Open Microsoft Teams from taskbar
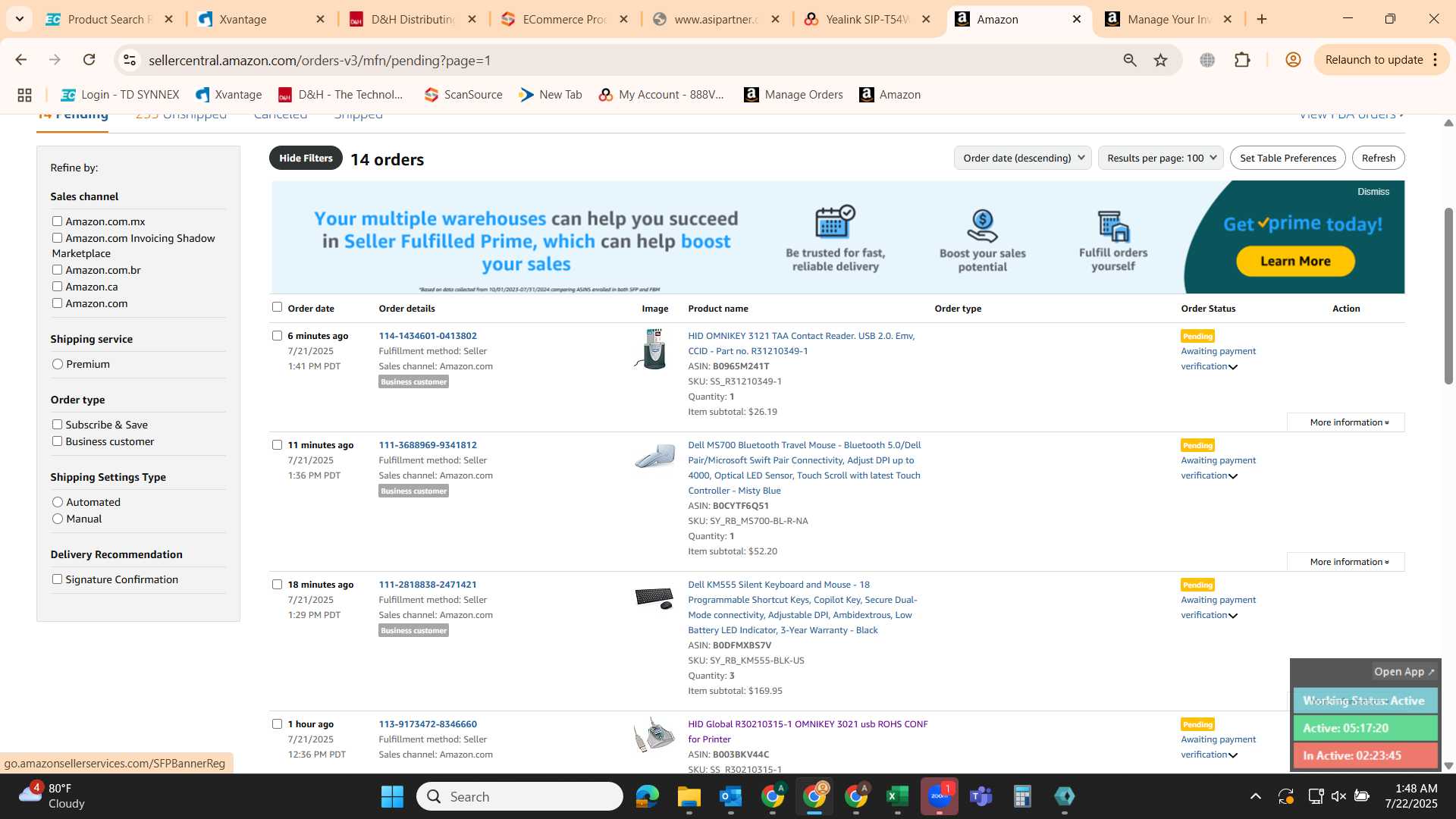The height and width of the screenshot is (819, 1456). [981, 796]
